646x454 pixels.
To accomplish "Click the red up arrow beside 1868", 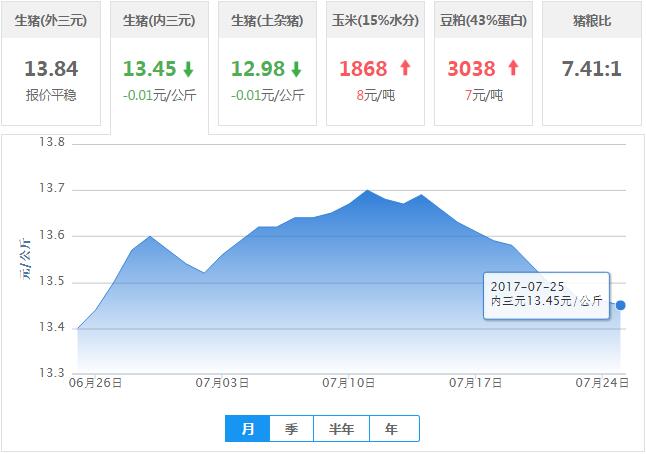I will click(405, 68).
